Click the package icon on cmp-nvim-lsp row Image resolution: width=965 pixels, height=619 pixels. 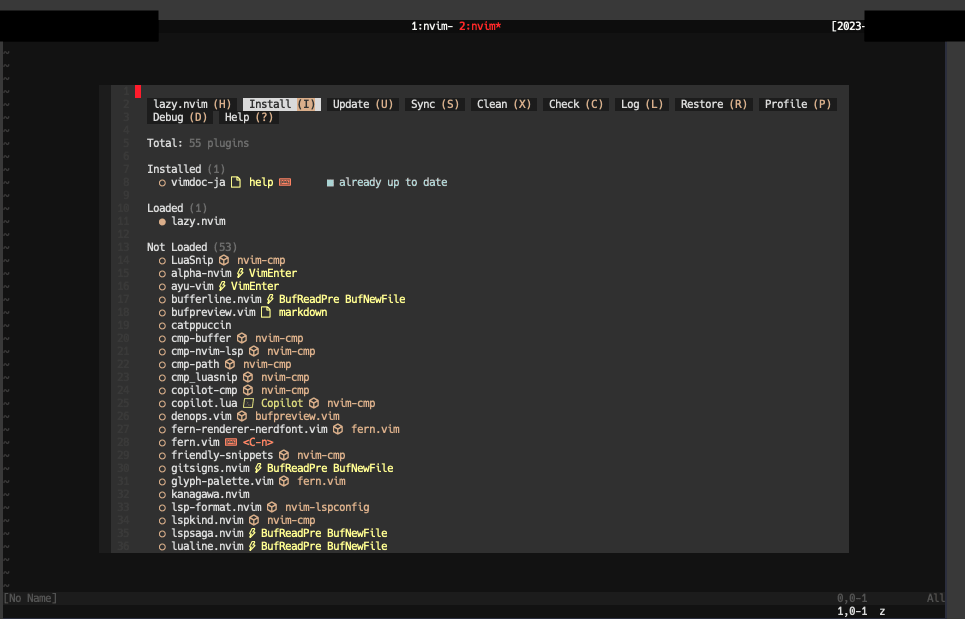click(254, 351)
